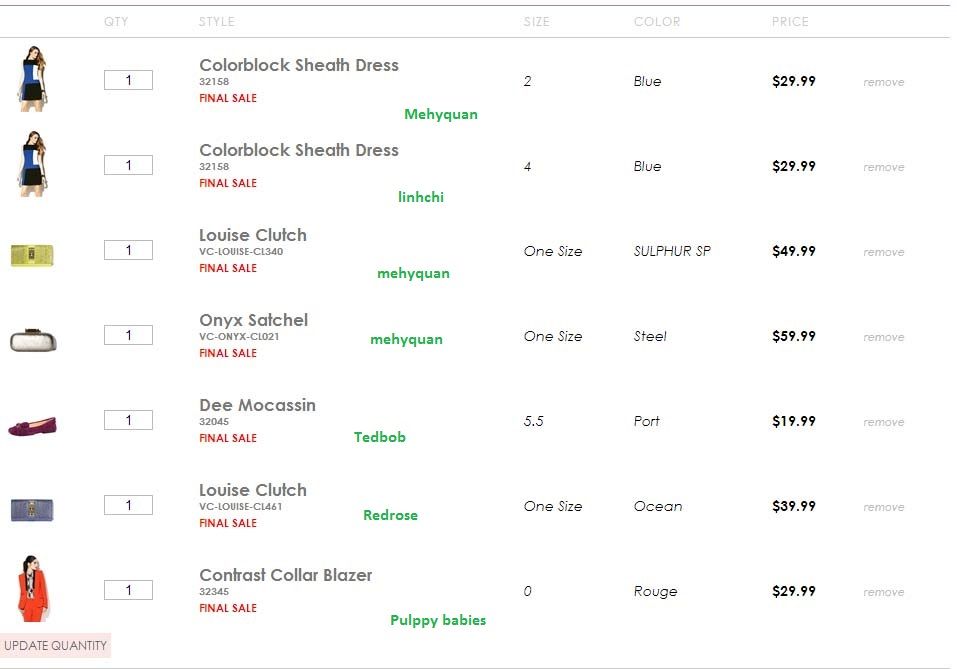
Task: Remove the Sulphur Louise Clutch from cart
Action: click(883, 252)
